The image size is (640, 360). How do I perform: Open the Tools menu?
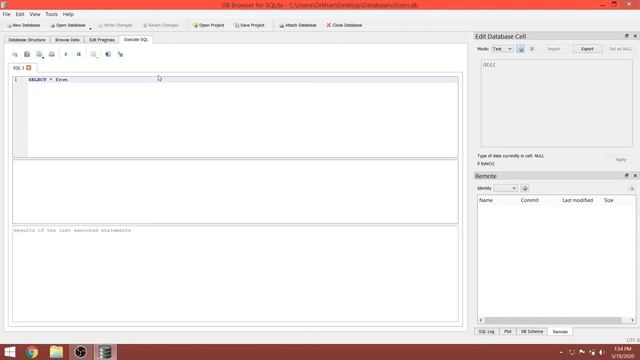[51, 14]
